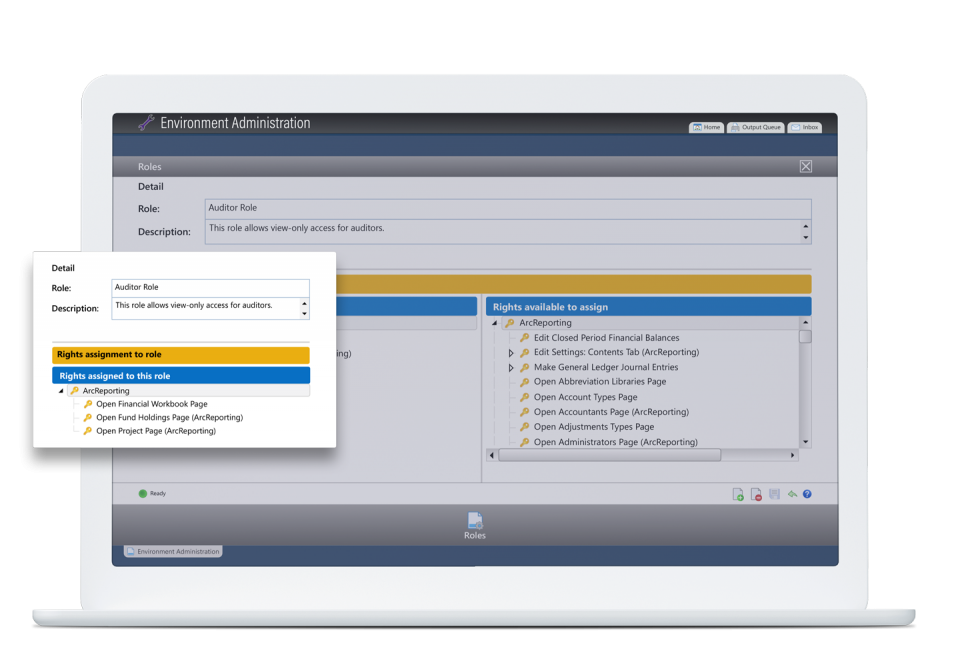Viewport: 962px width, 659px height.
Task: Expand Edit Settings: Contents Tab node
Action: 511,353
